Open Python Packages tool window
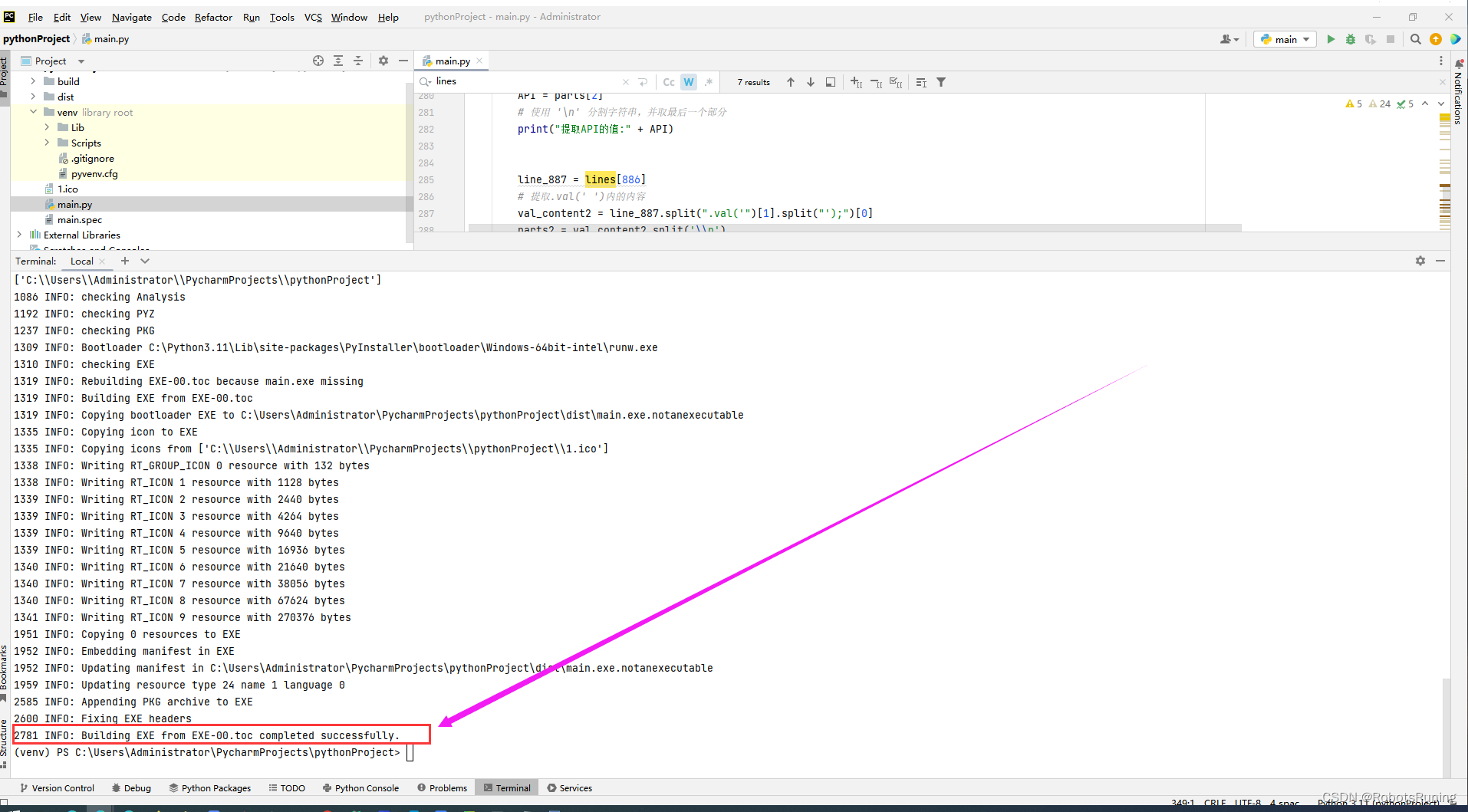Image resolution: width=1468 pixels, height=812 pixels. coord(210,787)
